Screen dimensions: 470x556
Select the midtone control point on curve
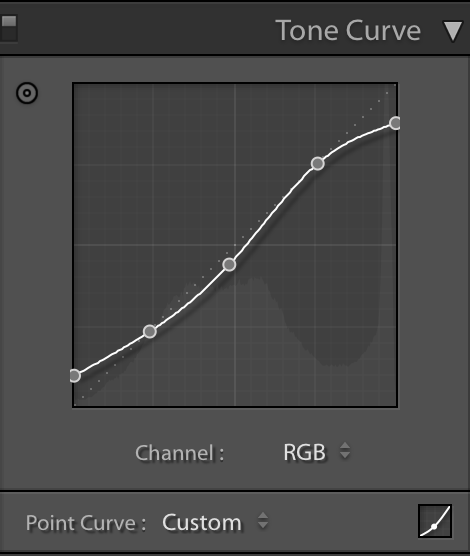pyautogui.click(x=230, y=265)
